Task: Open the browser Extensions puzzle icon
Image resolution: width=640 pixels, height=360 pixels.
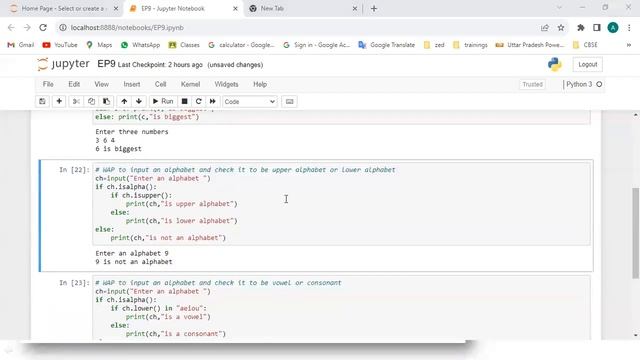Action: tap(580, 28)
